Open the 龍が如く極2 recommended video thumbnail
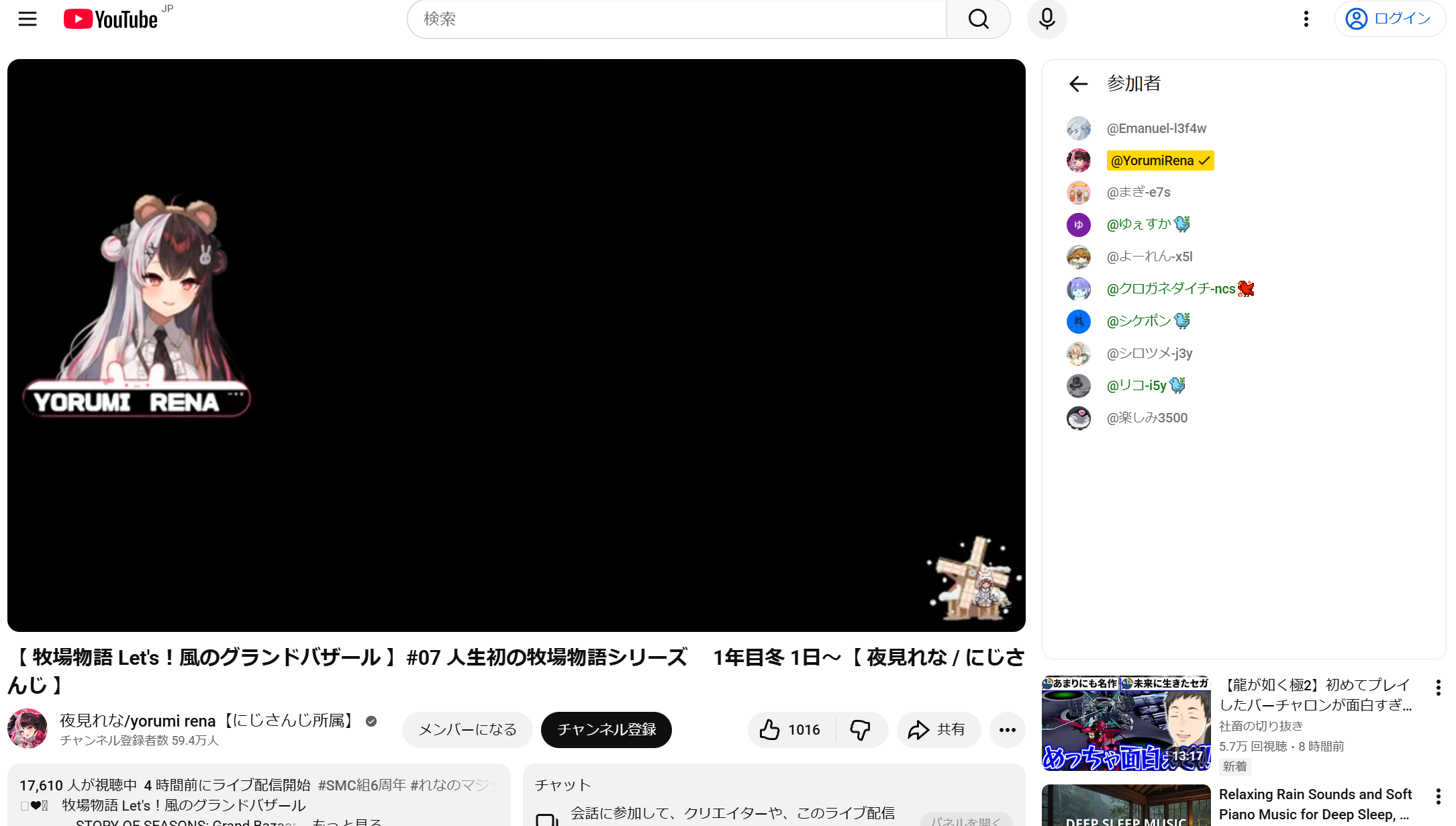The width and height of the screenshot is (1456, 826). [x=1126, y=723]
